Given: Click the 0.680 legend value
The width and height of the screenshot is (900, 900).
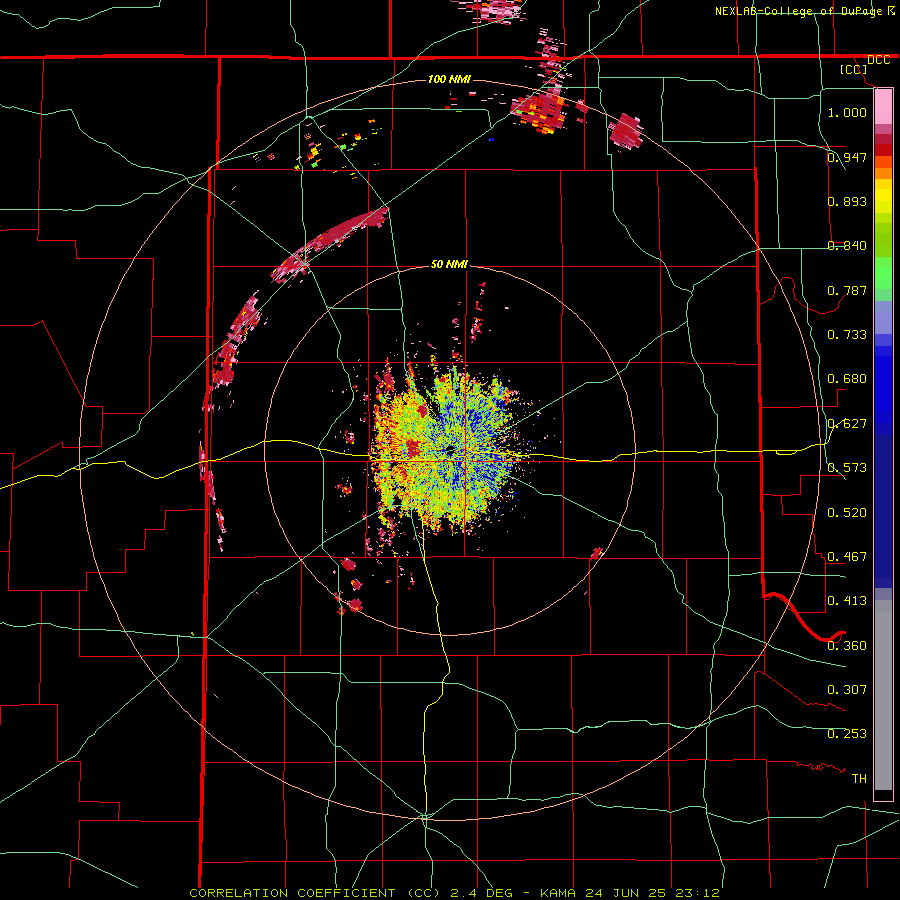Looking at the screenshot, I should (x=847, y=379).
